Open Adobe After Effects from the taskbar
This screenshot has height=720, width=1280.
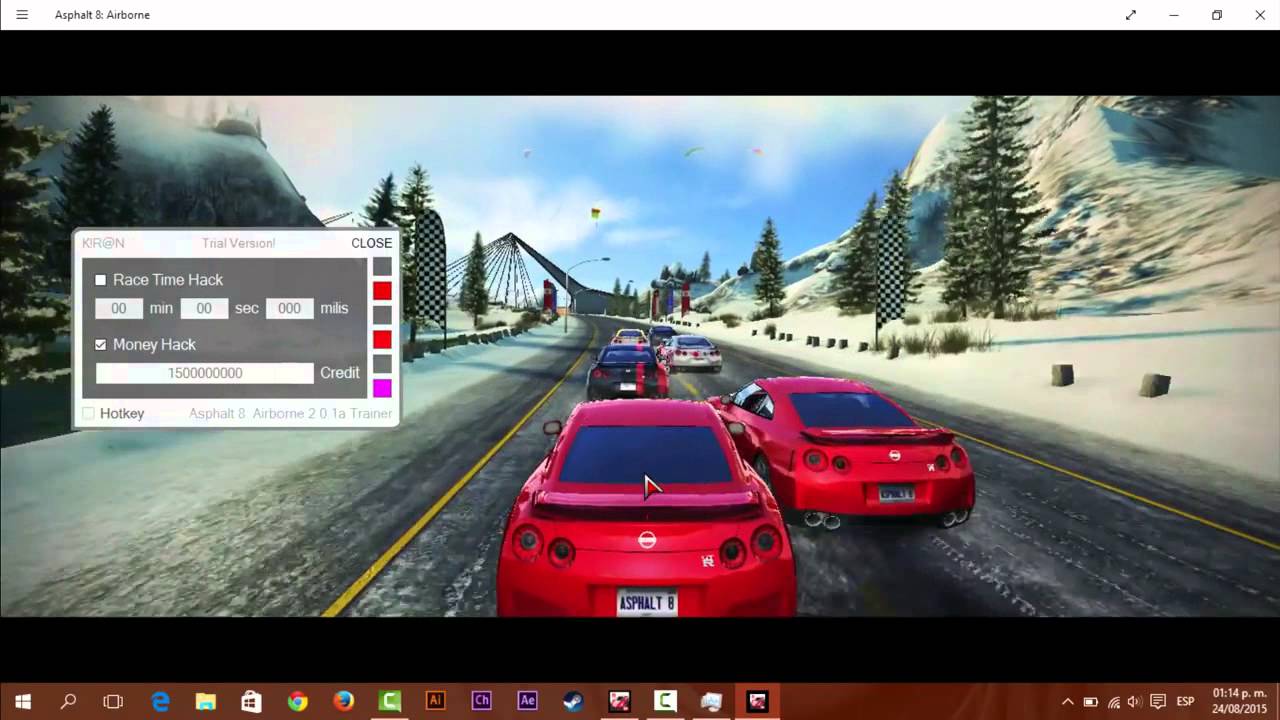pos(527,701)
